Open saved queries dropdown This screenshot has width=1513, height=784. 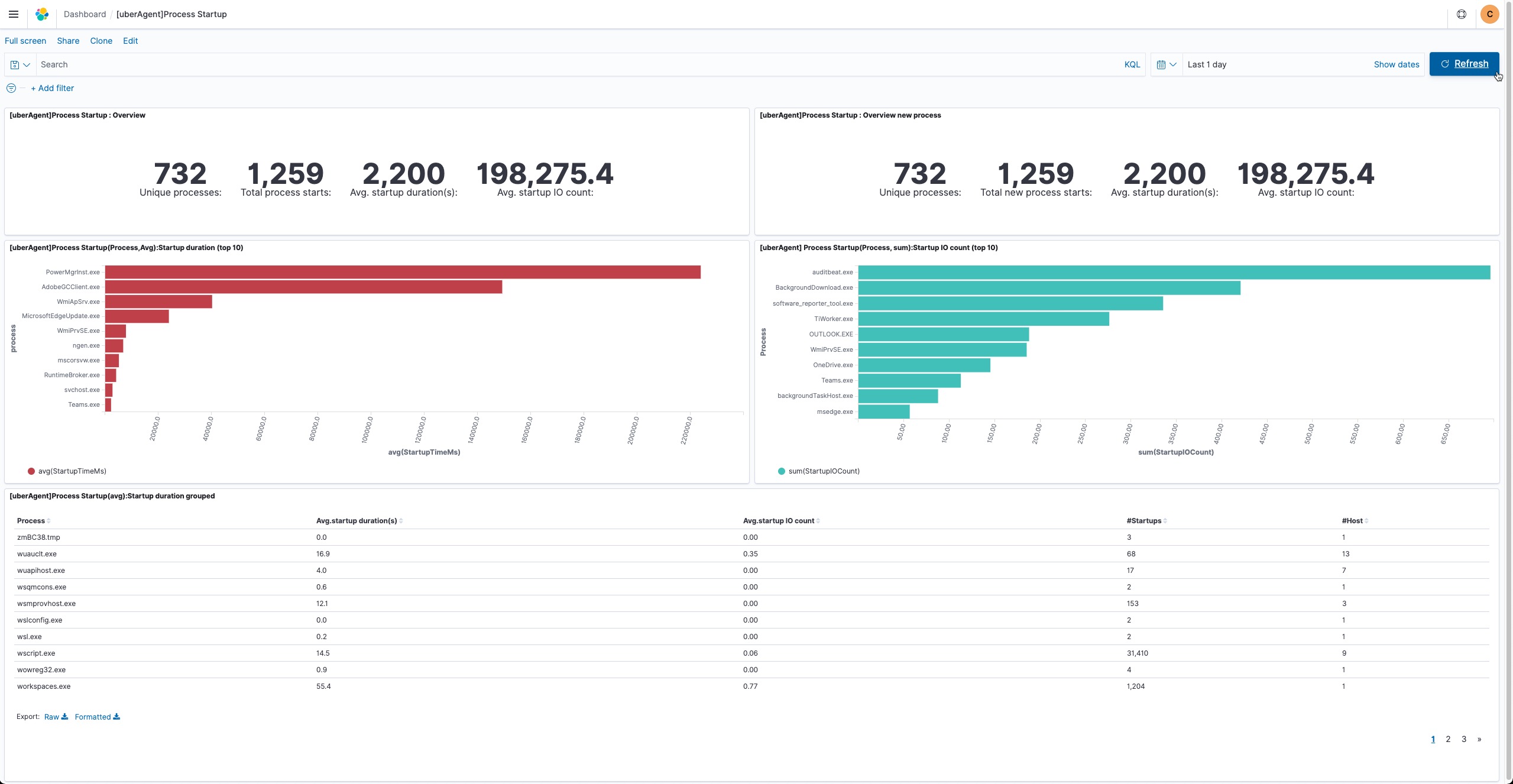click(x=20, y=64)
